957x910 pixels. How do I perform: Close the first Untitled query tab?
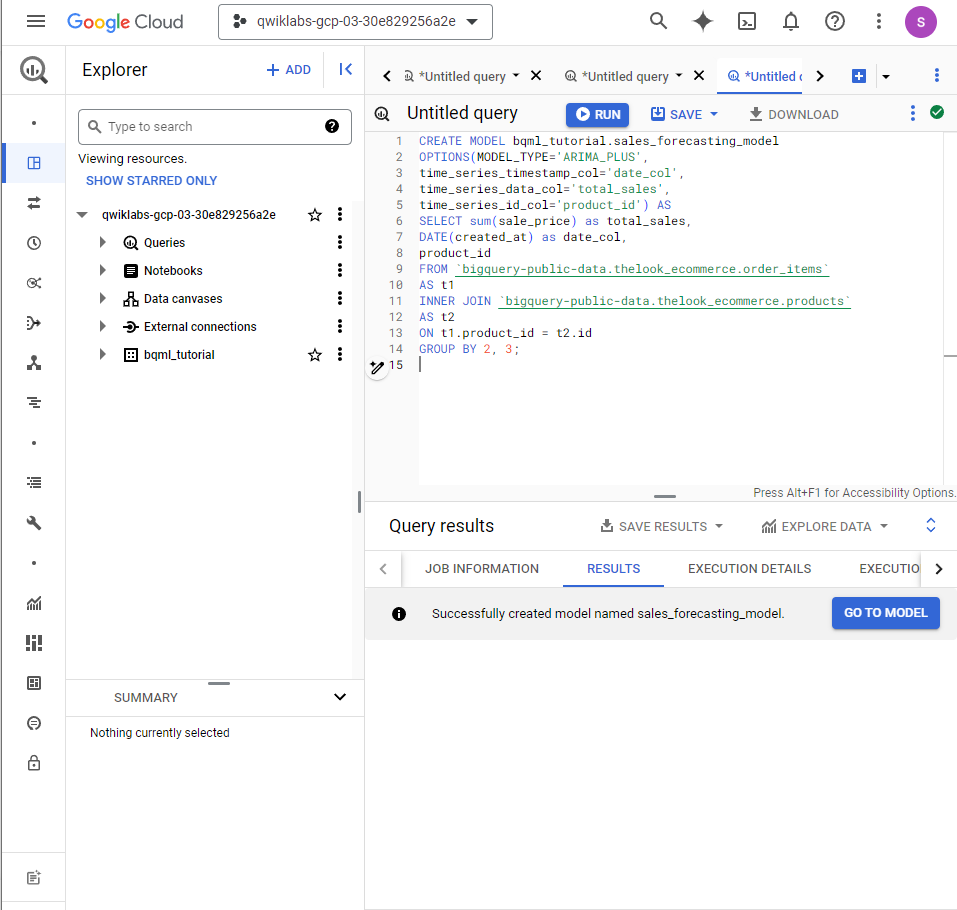[536, 76]
